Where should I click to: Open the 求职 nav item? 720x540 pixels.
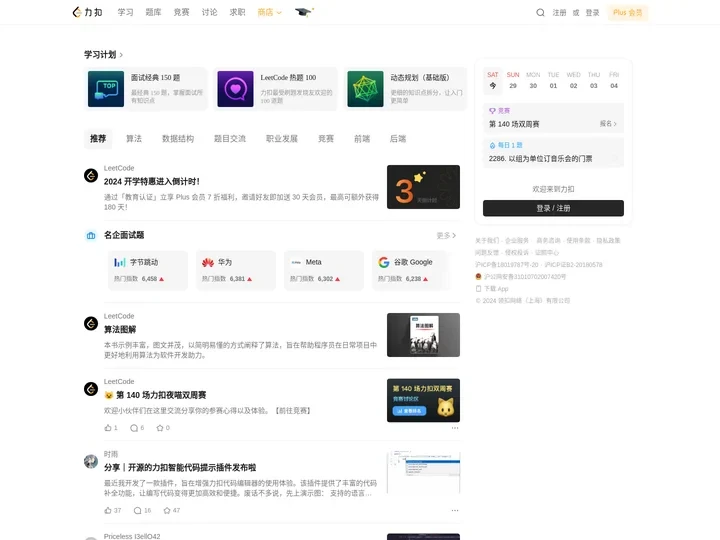pyautogui.click(x=237, y=12)
